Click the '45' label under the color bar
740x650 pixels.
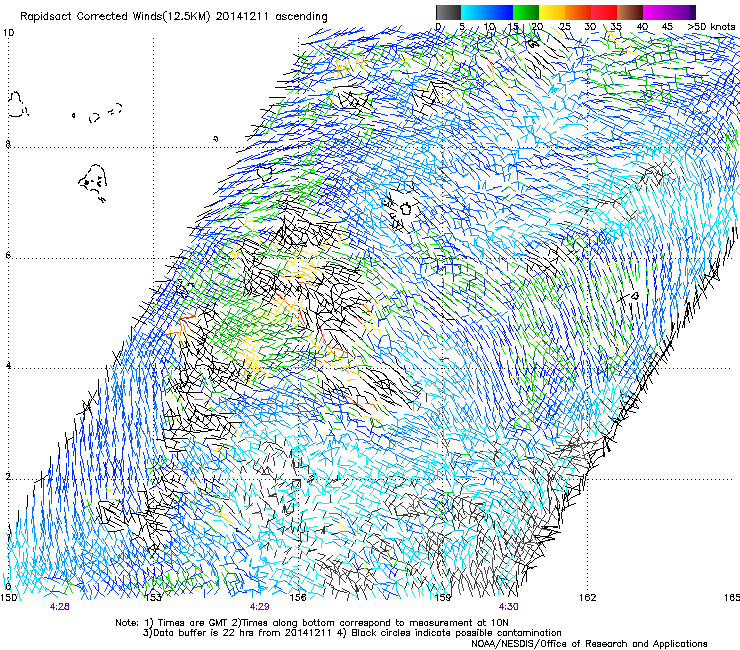coord(667,27)
